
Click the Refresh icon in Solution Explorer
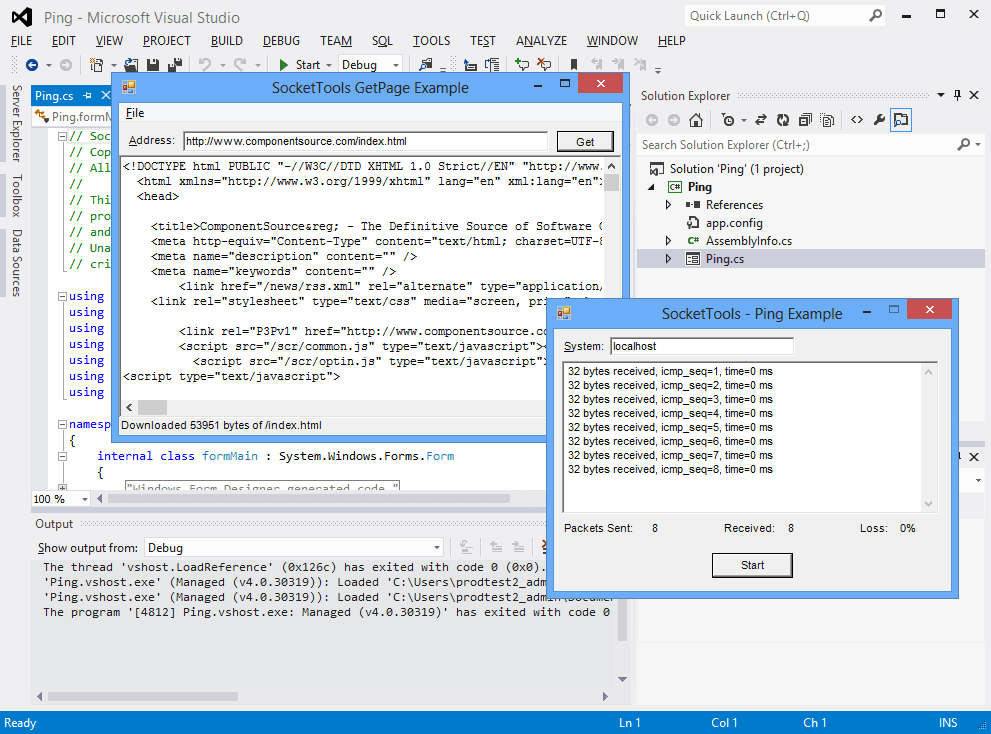tap(783, 120)
